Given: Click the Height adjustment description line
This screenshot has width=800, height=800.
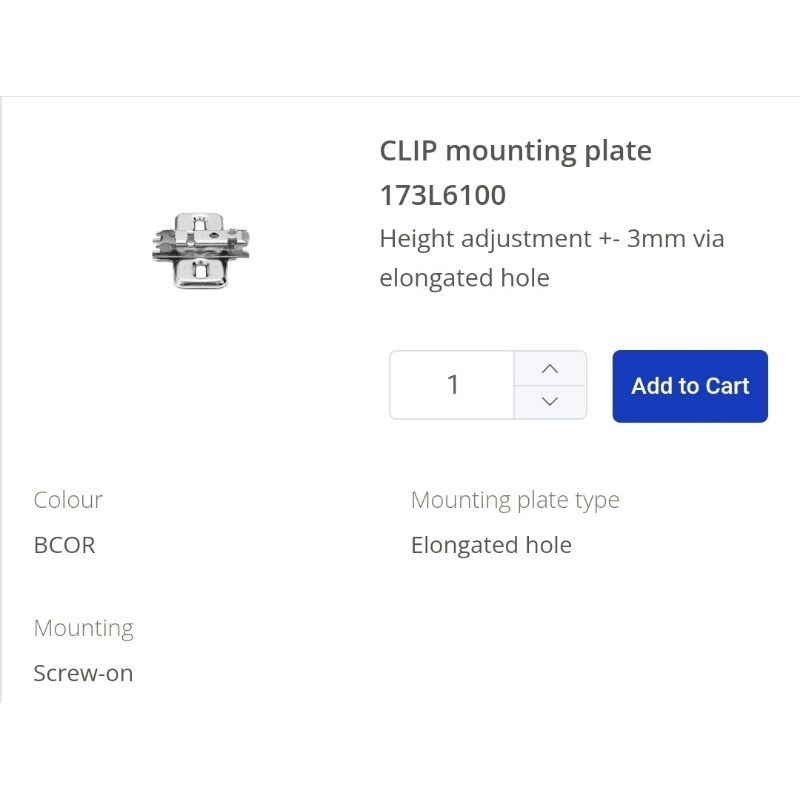Looking at the screenshot, I should tap(551, 239).
